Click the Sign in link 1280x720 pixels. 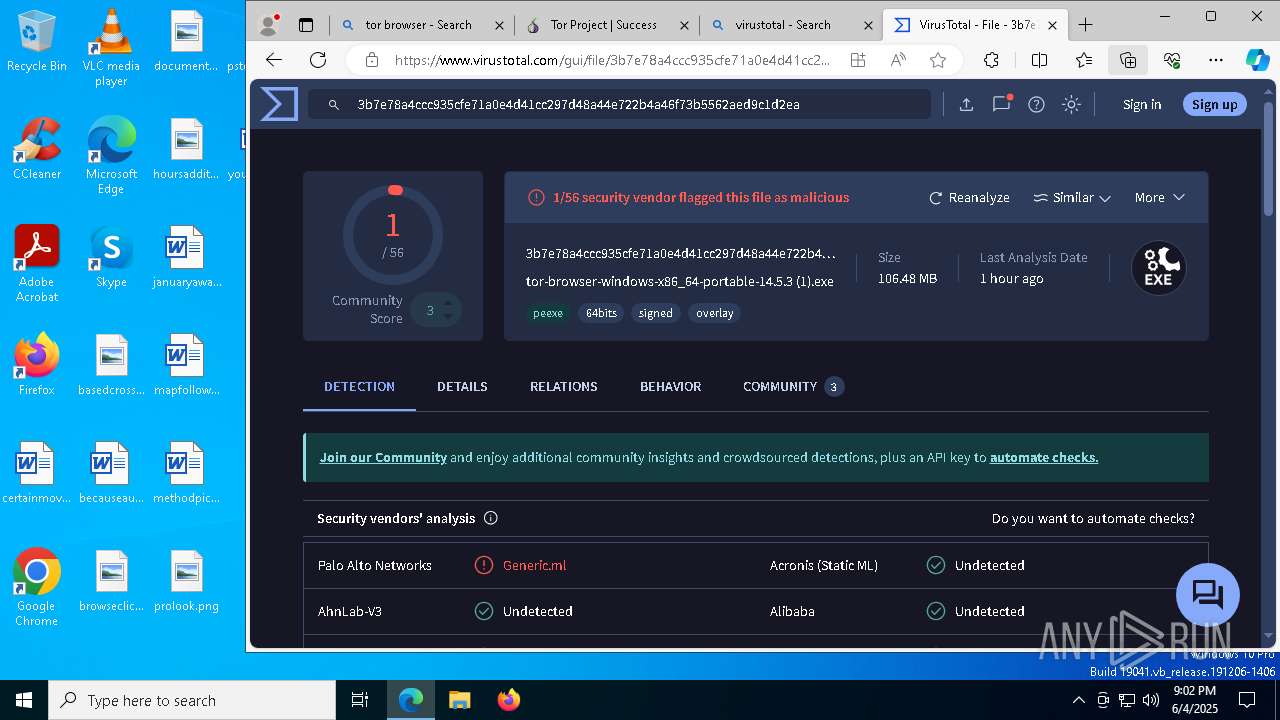pos(1142,104)
